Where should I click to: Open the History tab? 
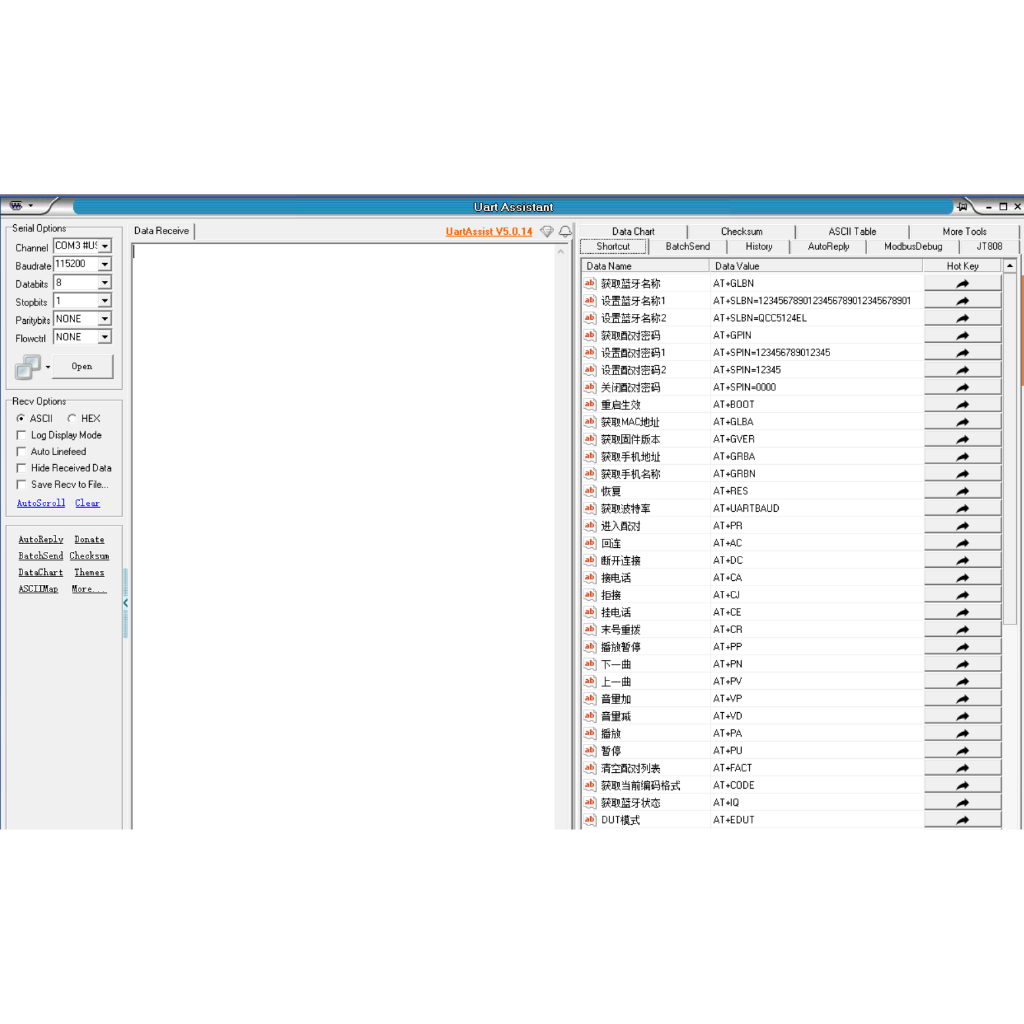pyautogui.click(x=758, y=247)
